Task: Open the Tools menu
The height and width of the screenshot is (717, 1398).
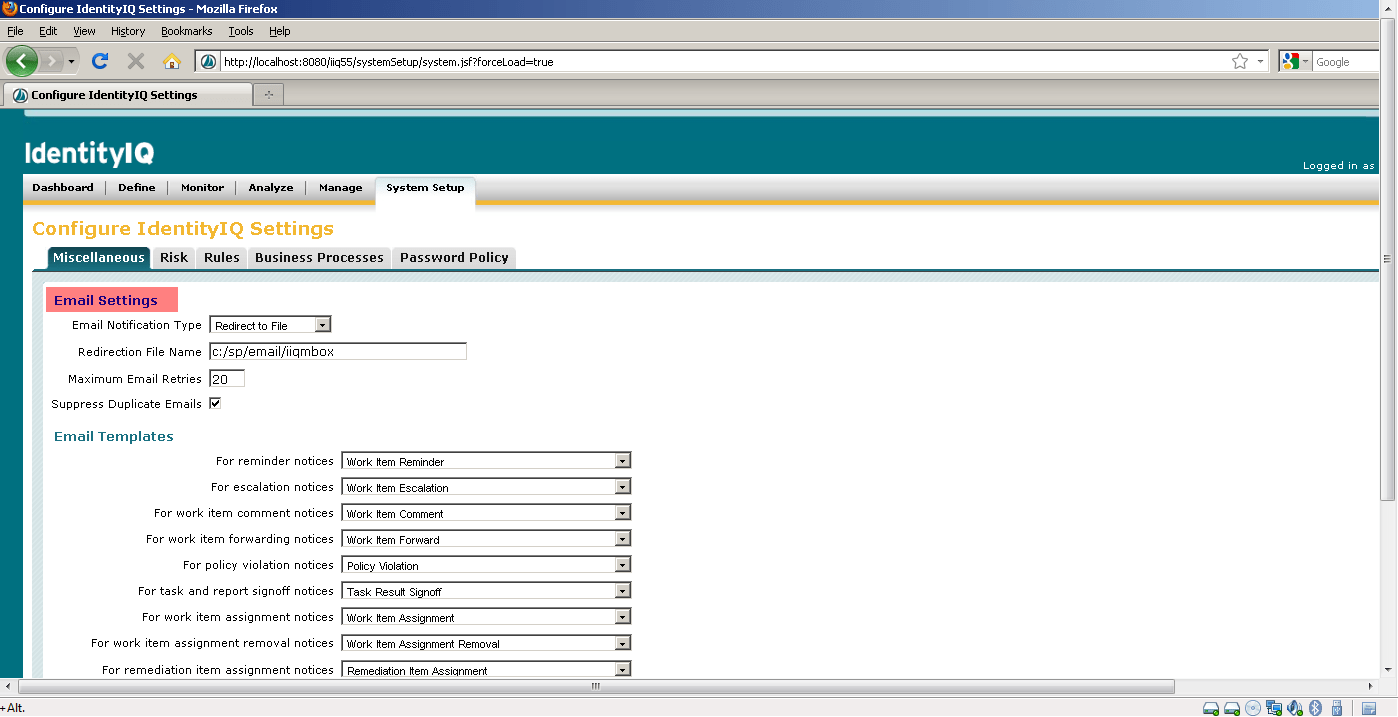Action: point(241,31)
